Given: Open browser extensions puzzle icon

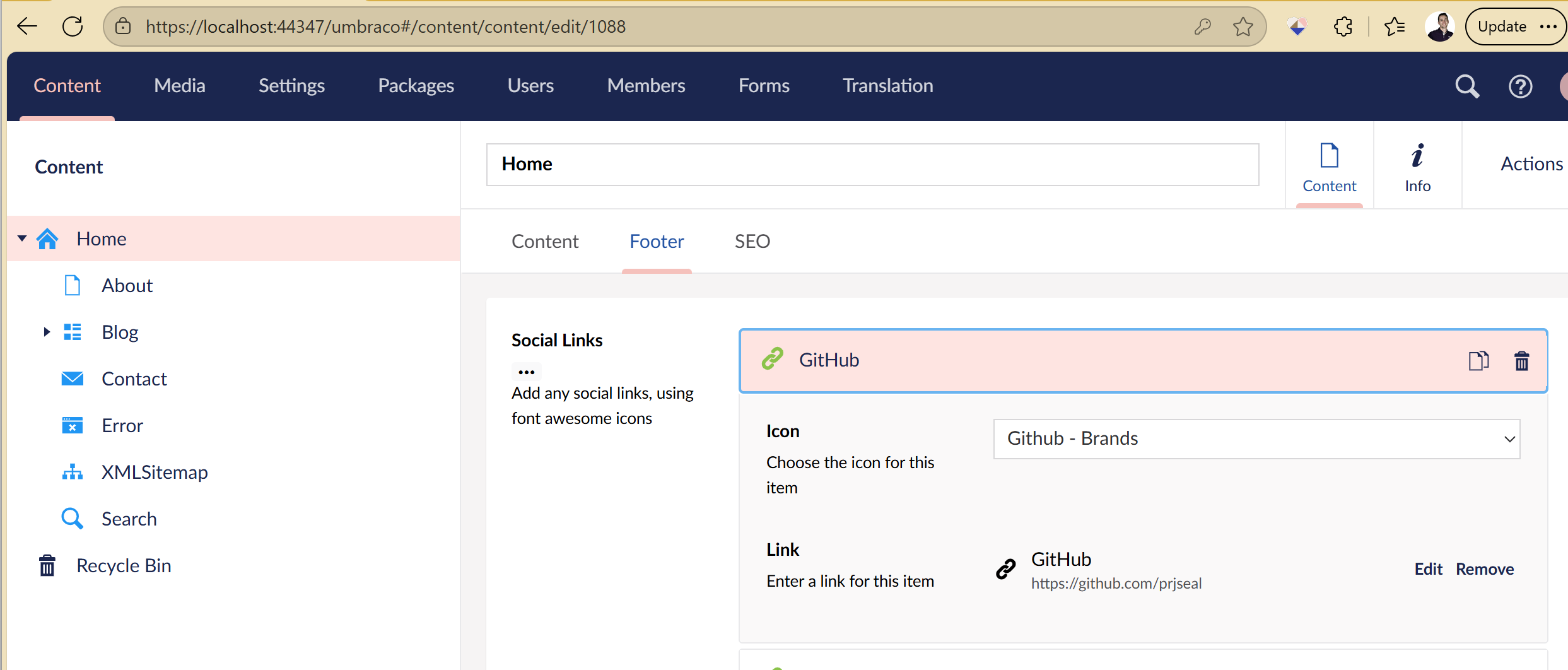Looking at the screenshot, I should (1343, 26).
